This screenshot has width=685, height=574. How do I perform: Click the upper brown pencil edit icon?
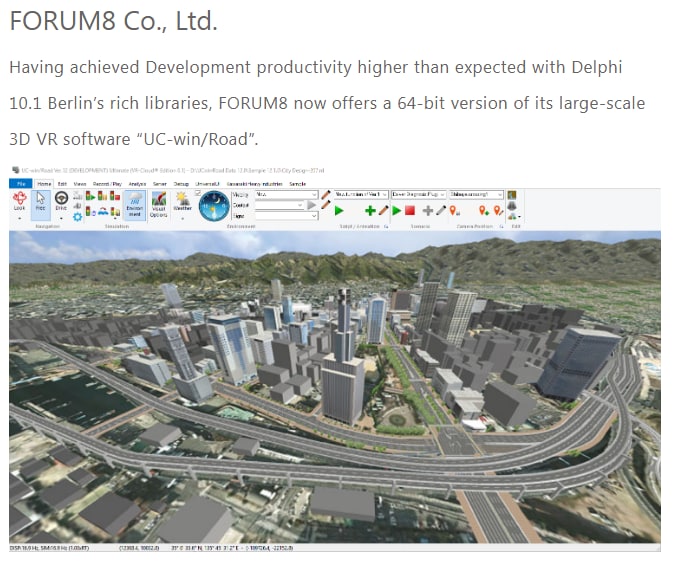pyautogui.click(x=326, y=194)
